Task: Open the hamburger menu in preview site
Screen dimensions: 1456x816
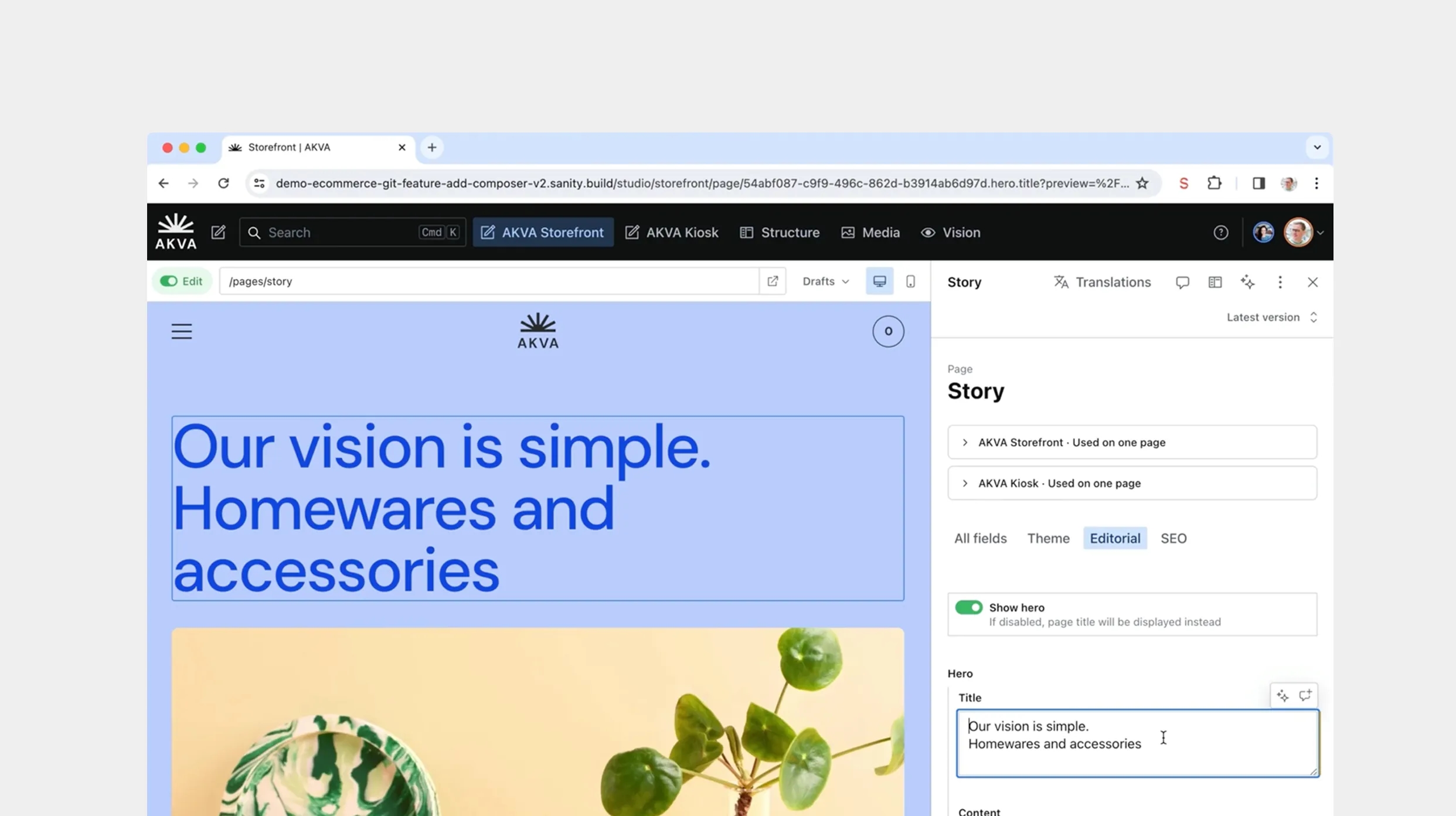Action: (x=182, y=331)
